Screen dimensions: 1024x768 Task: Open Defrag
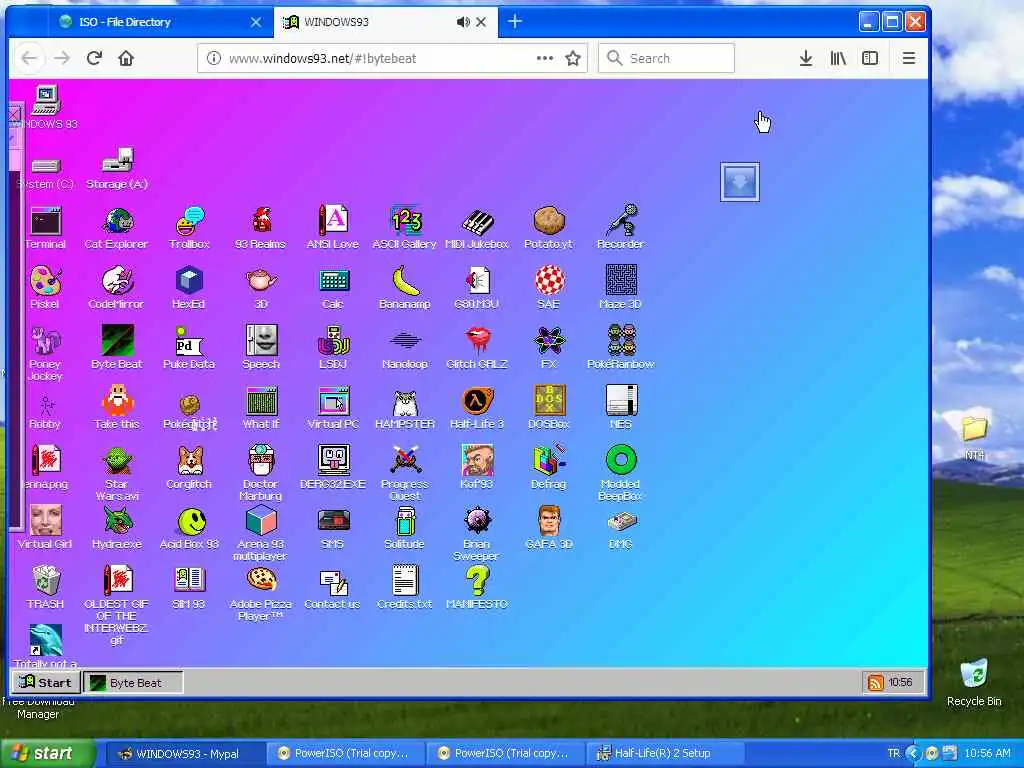pyautogui.click(x=549, y=468)
